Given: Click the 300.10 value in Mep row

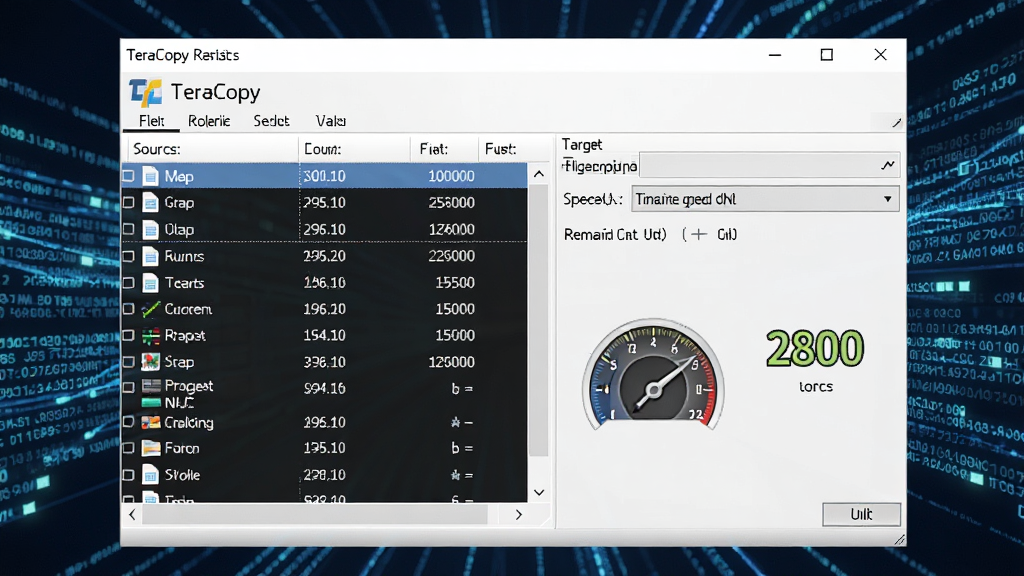Looking at the screenshot, I should 325,176.
